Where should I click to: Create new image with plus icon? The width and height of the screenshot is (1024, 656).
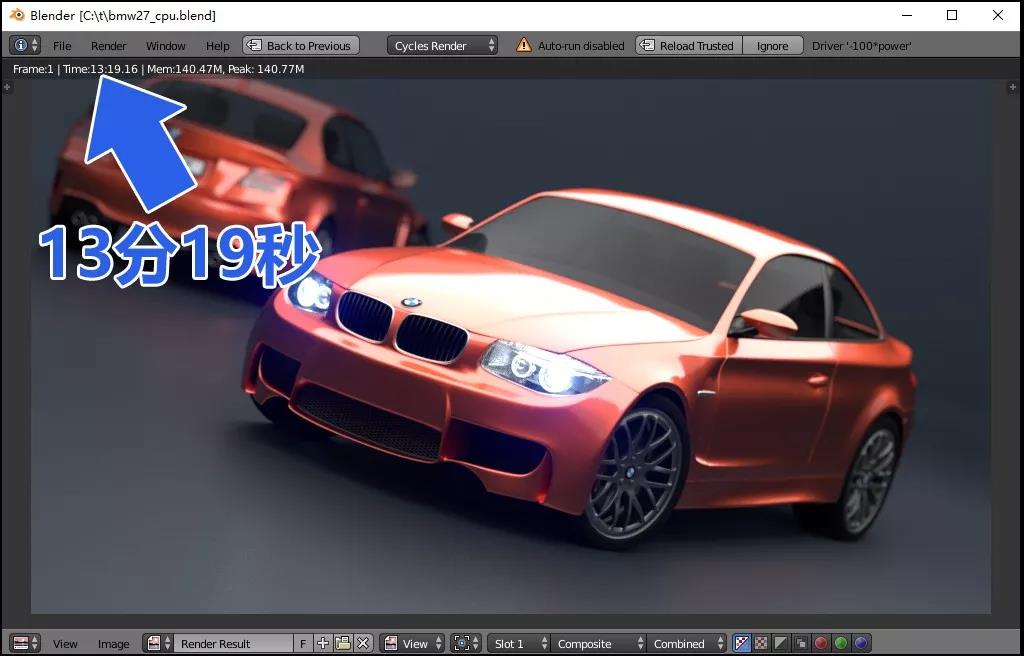[x=323, y=643]
